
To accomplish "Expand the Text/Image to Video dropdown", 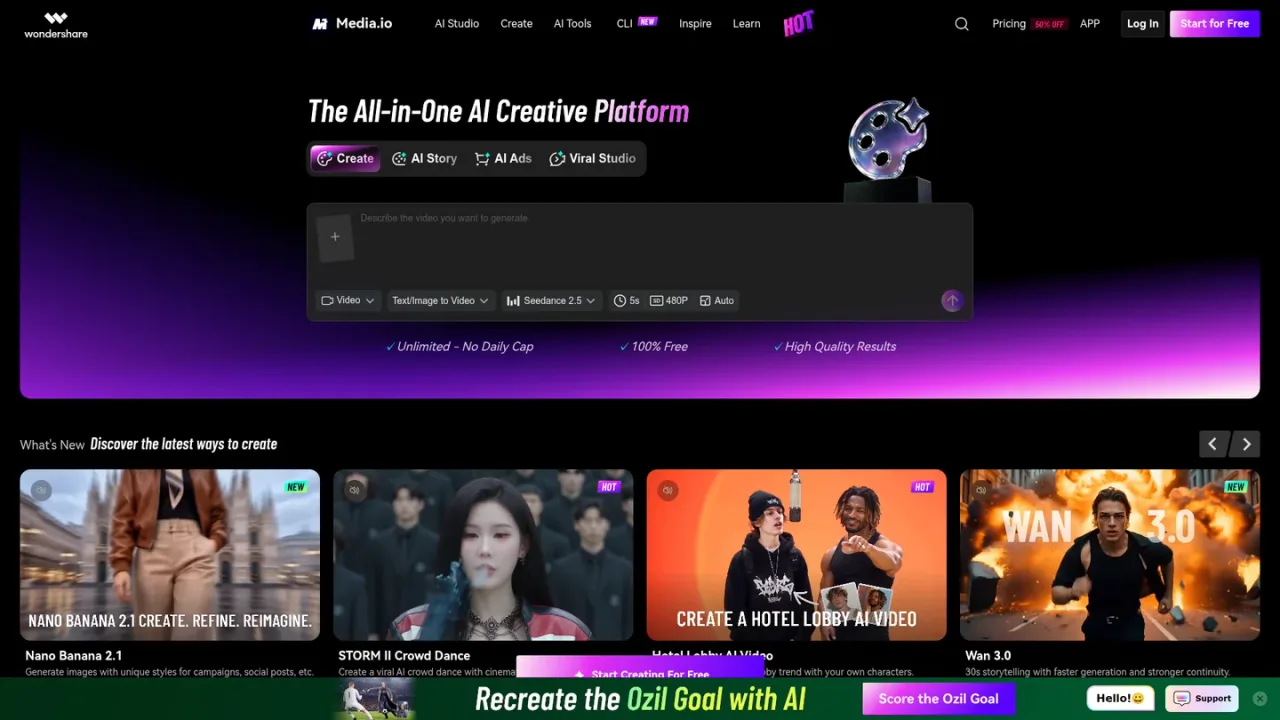I will tap(440, 300).
